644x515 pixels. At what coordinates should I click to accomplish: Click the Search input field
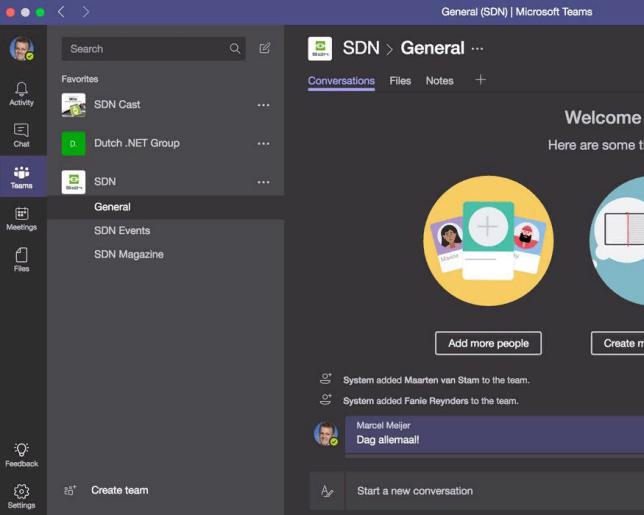pos(154,49)
